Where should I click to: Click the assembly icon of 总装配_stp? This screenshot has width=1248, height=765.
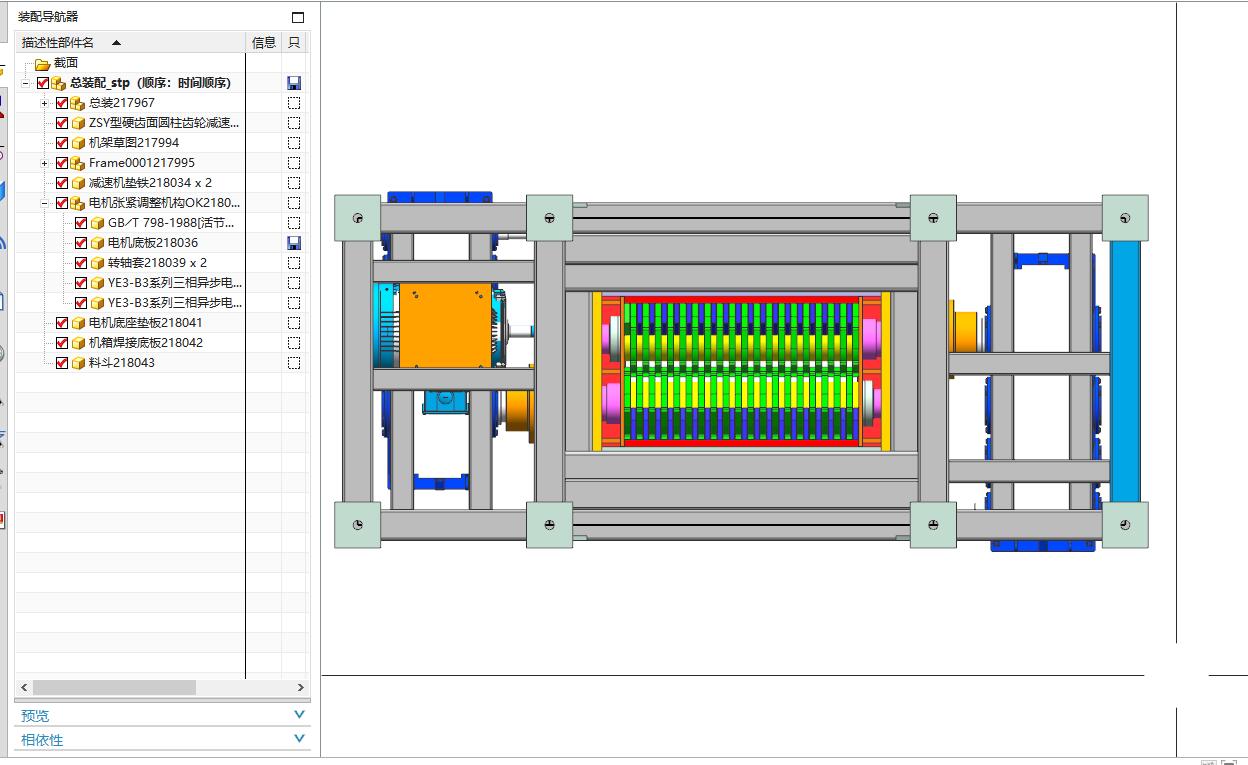(x=58, y=83)
